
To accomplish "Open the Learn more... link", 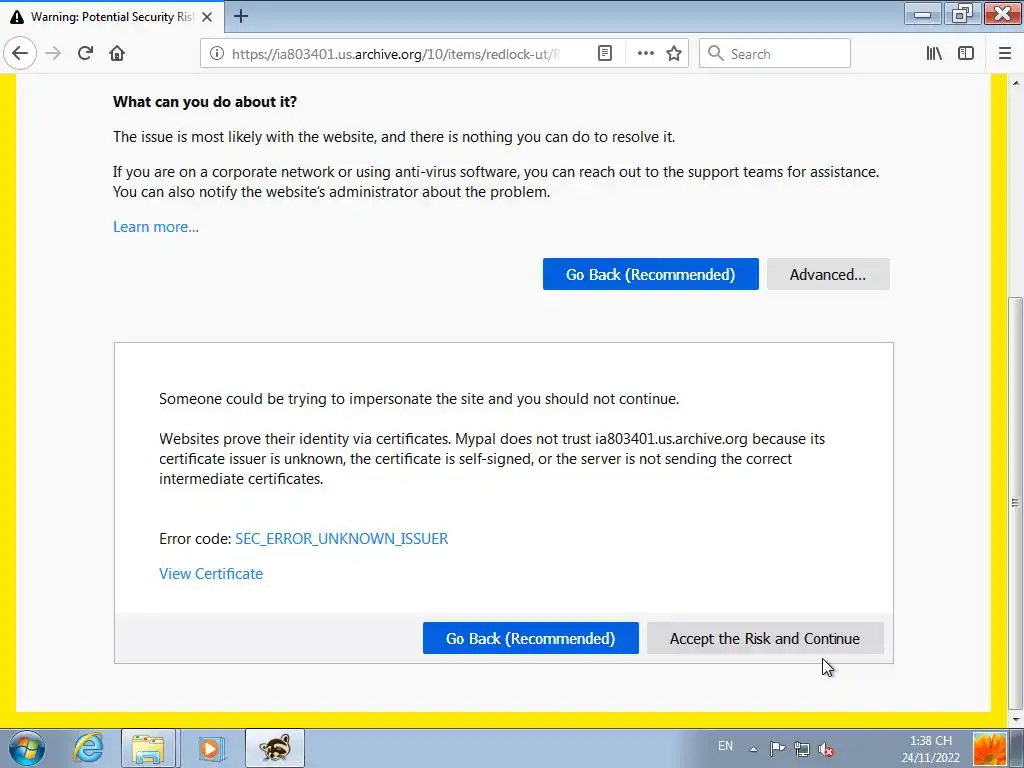I will (x=156, y=227).
